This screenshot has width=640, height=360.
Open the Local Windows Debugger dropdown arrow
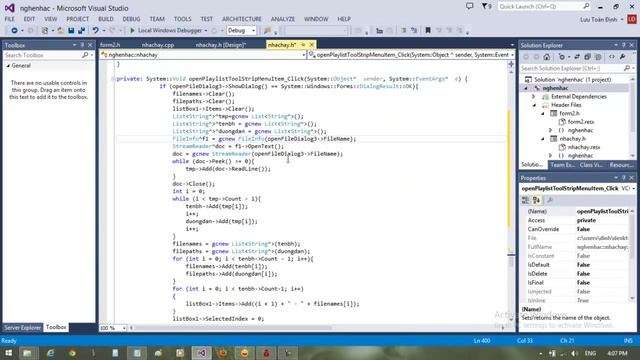[x=206, y=31]
